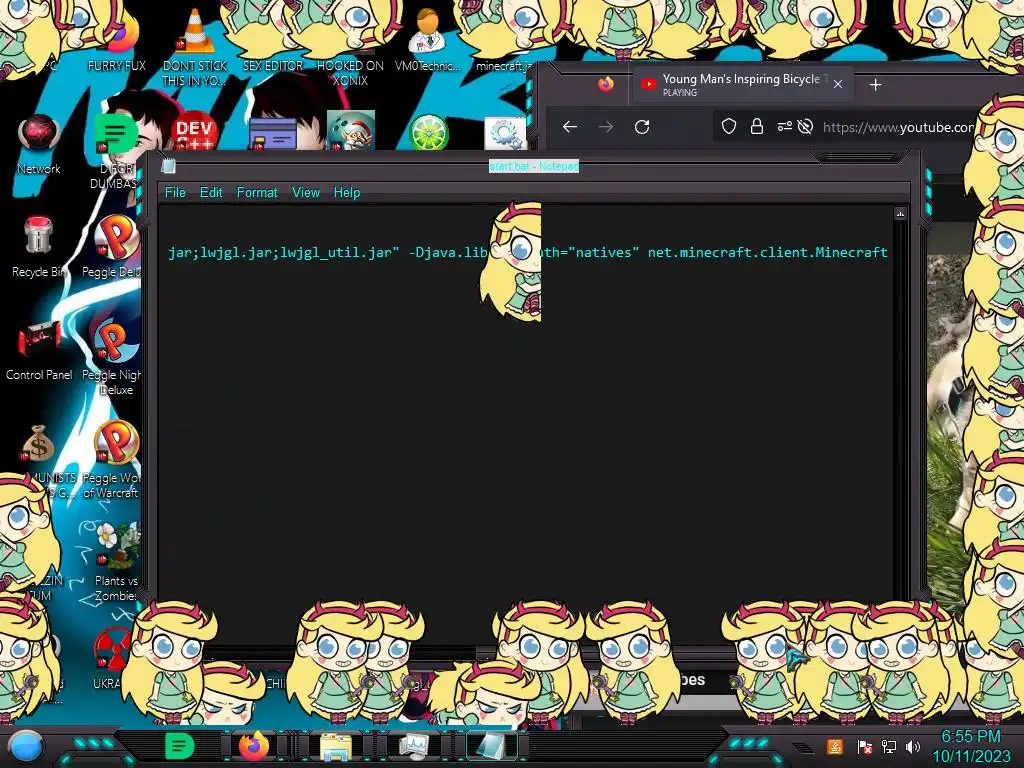Launch the DEV C++ desktop shortcut
Viewport: 1024px width, 768px height.
[x=194, y=133]
